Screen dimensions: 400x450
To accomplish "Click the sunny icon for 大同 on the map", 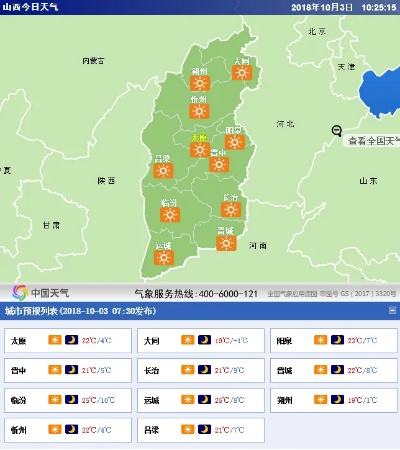I will (x=242, y=73).
